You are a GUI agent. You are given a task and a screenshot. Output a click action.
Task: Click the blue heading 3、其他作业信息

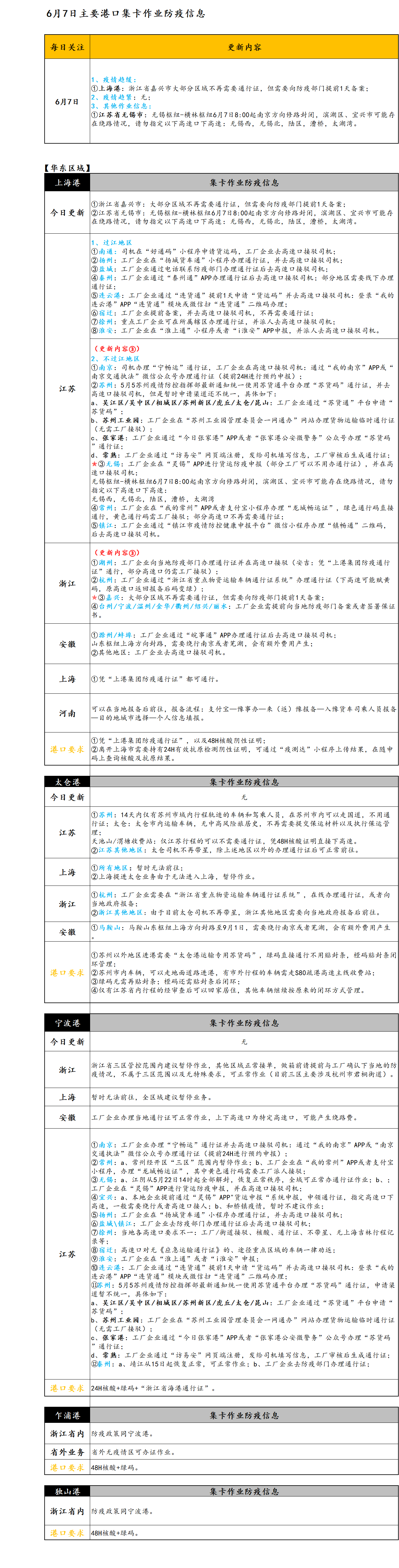coord(121,106)
